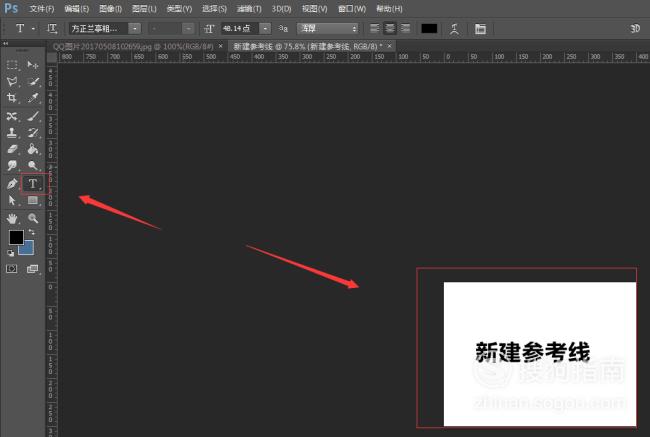
Task: Swap foreground and background colors
Action: [x=32, y=232]
